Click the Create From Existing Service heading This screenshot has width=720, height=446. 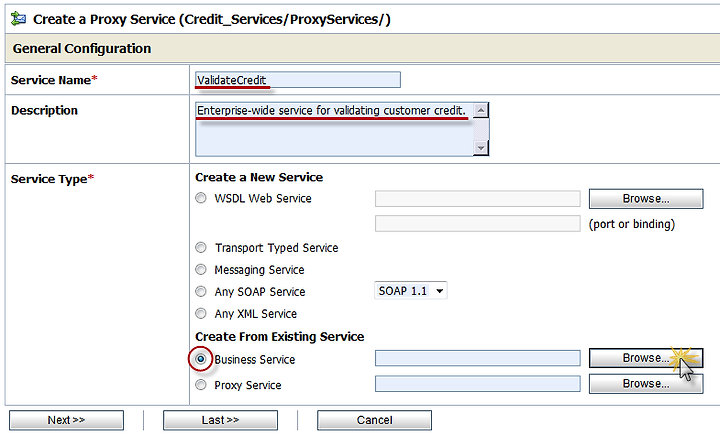pyautogui.click(x=280, y=337)
